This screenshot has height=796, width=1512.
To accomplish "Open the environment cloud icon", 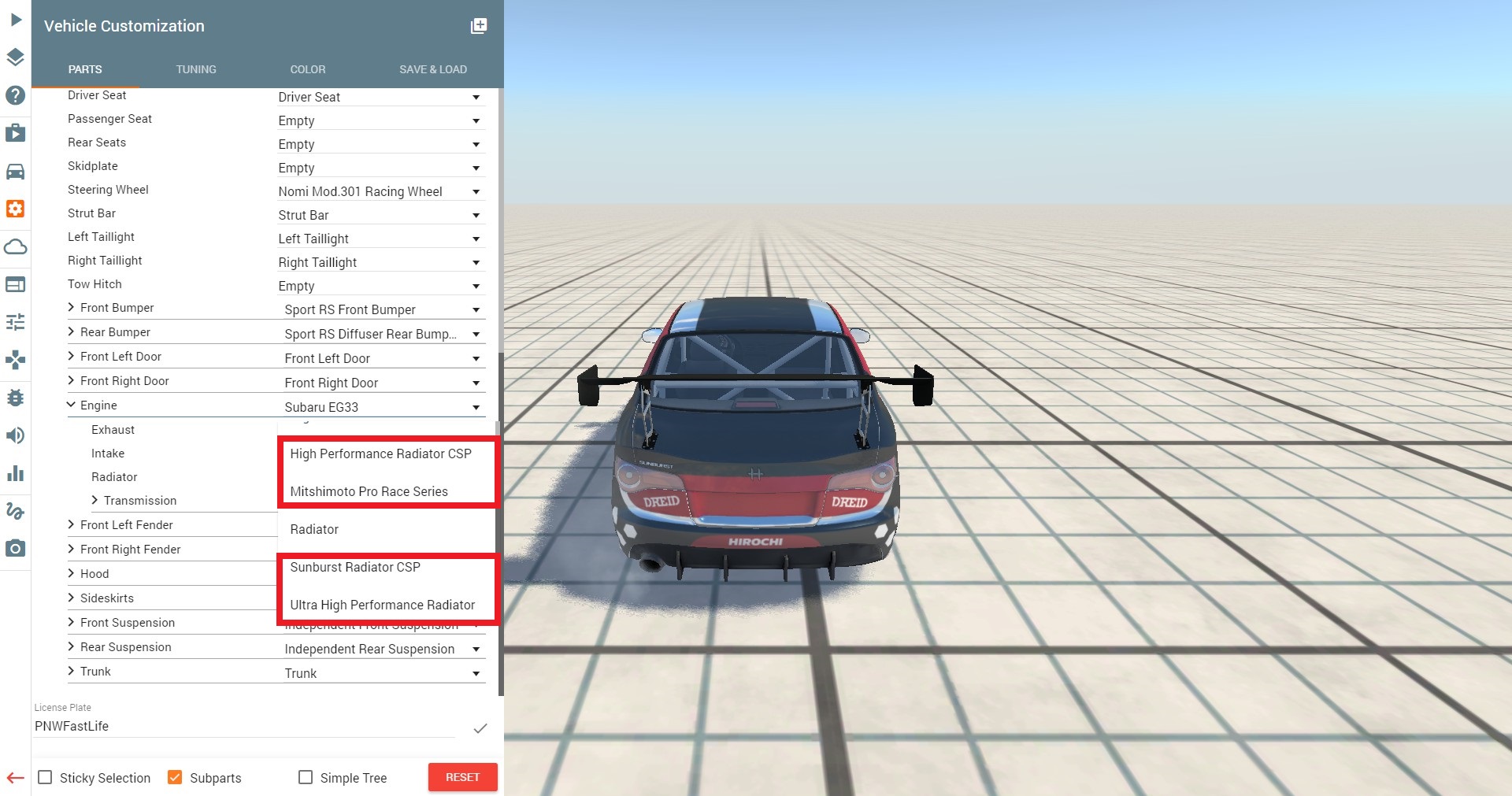I will tap(16, 246).
